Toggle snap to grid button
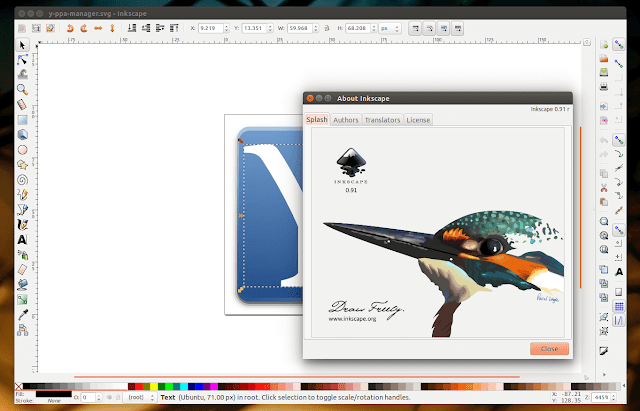This screenshot has width=640, height=411. (619, 306)
